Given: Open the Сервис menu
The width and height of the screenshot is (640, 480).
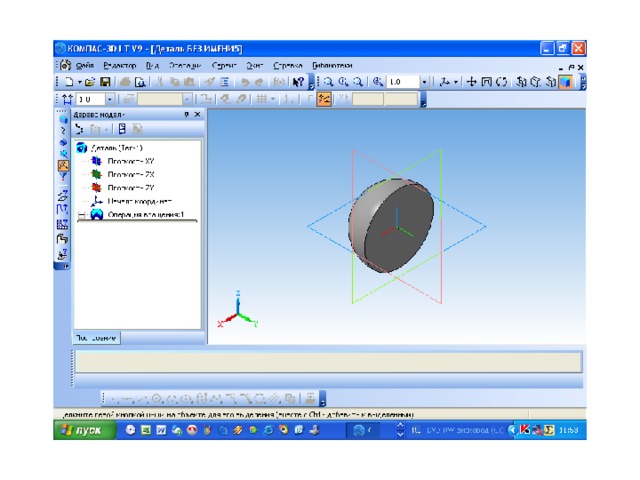Looking at the screenshot, I should coord(223,65).
